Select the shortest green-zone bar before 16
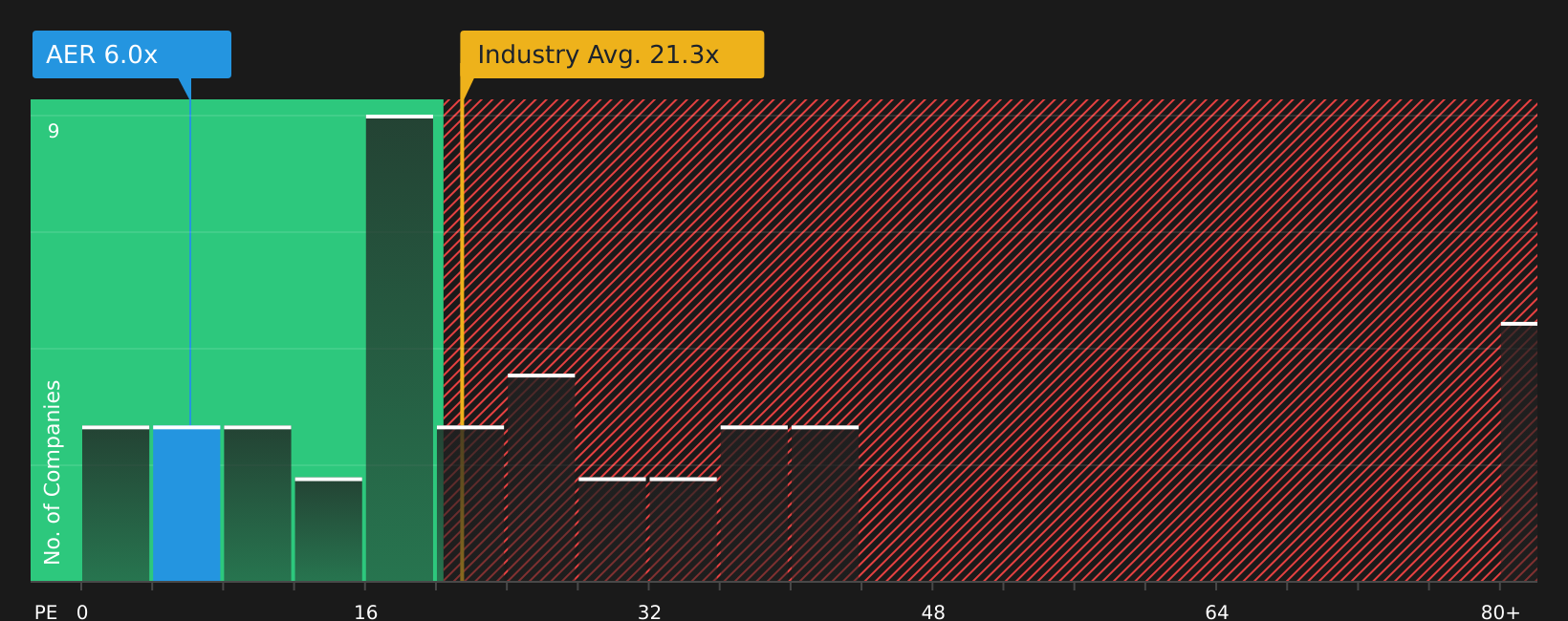1568x621 pixels. (329, 529)
